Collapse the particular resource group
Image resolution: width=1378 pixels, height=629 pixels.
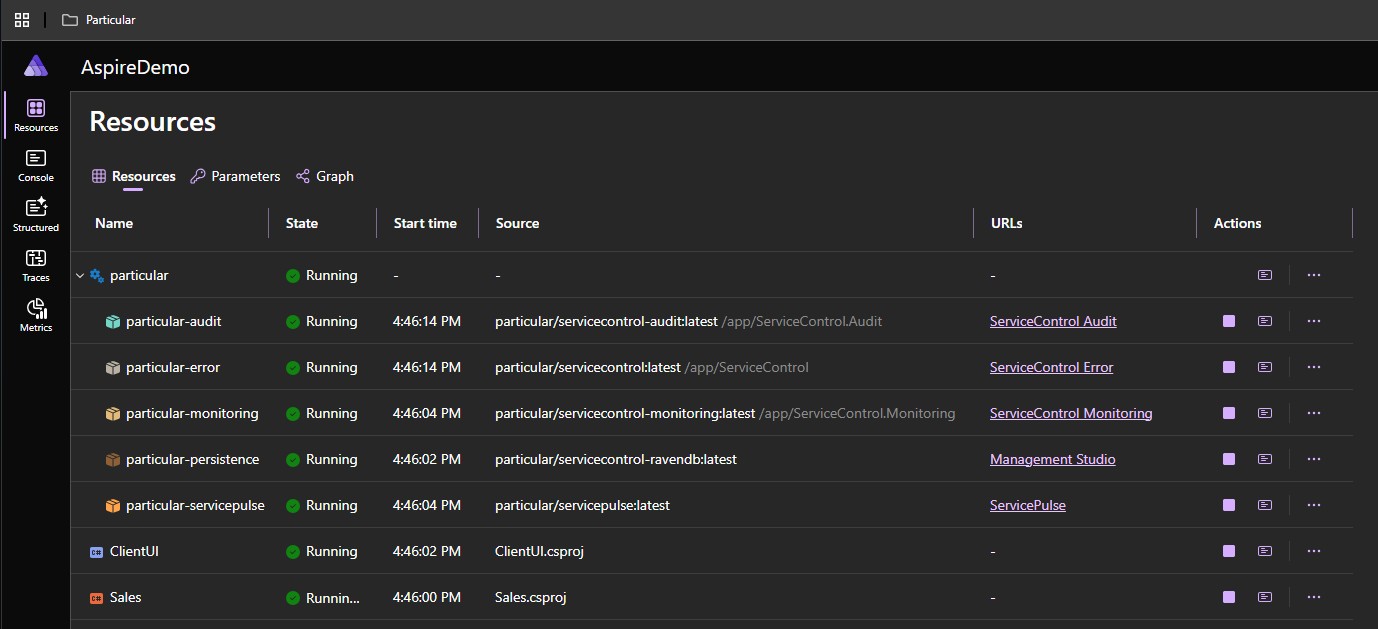80,276
